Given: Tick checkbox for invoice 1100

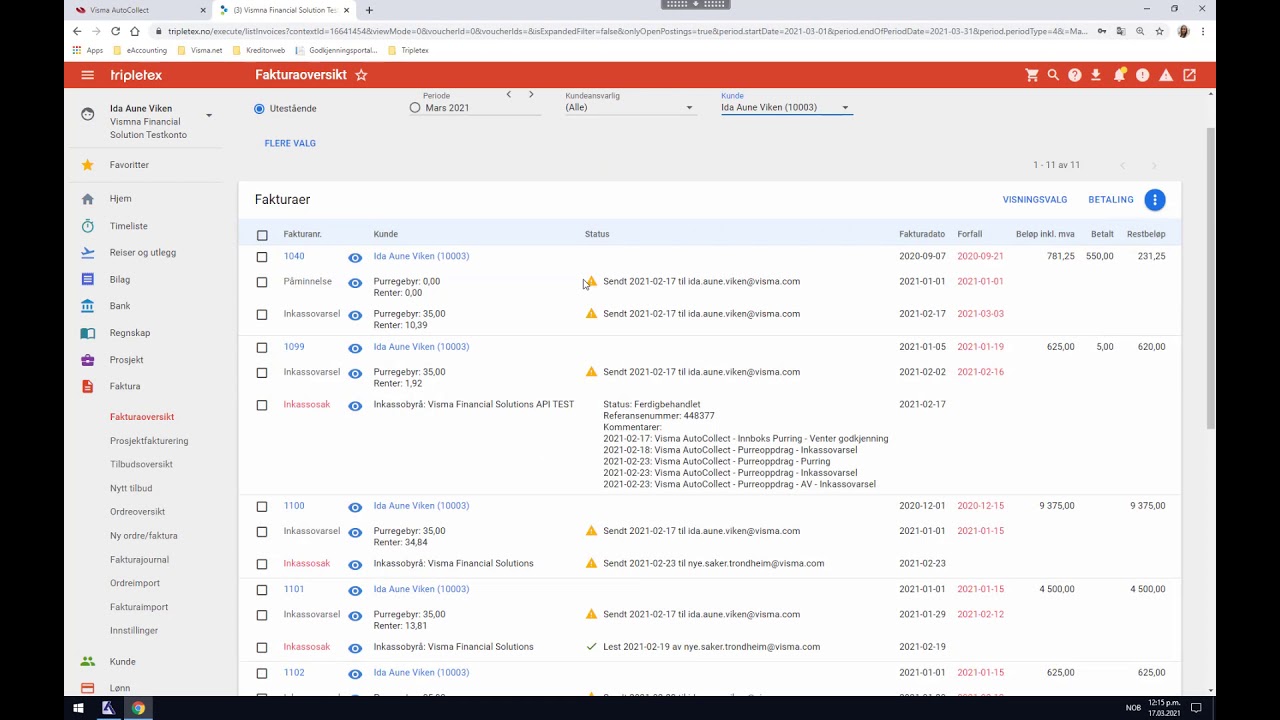Looking at the screenshot, I should point(262,507).
